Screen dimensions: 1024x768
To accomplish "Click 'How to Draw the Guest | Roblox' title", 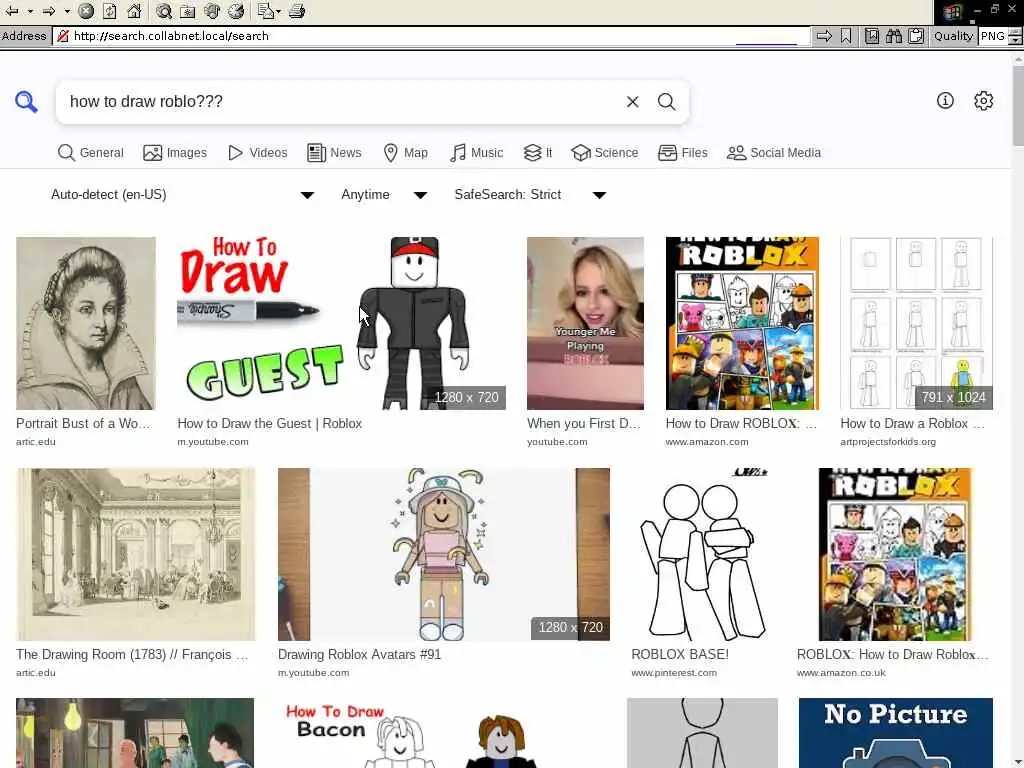I will tap(270, 423).
